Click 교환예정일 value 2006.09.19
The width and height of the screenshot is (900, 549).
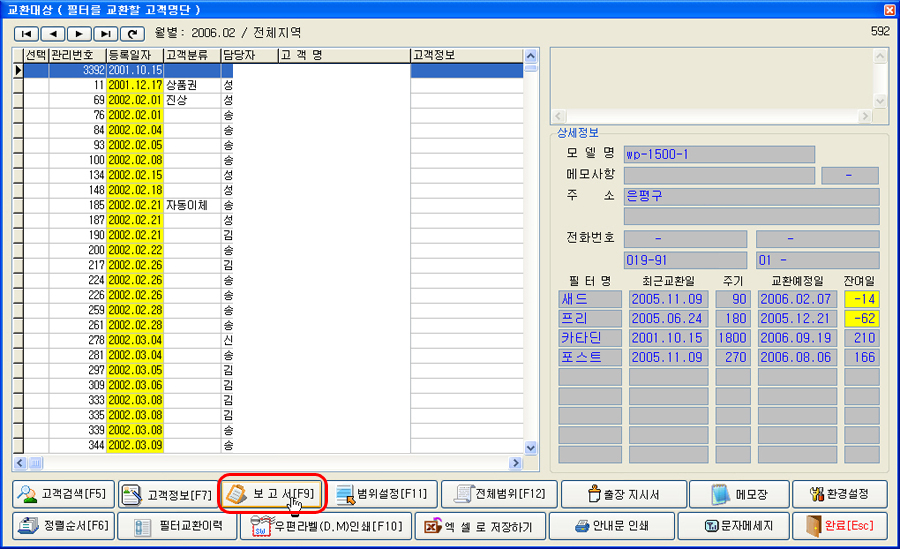pos(796,338)
